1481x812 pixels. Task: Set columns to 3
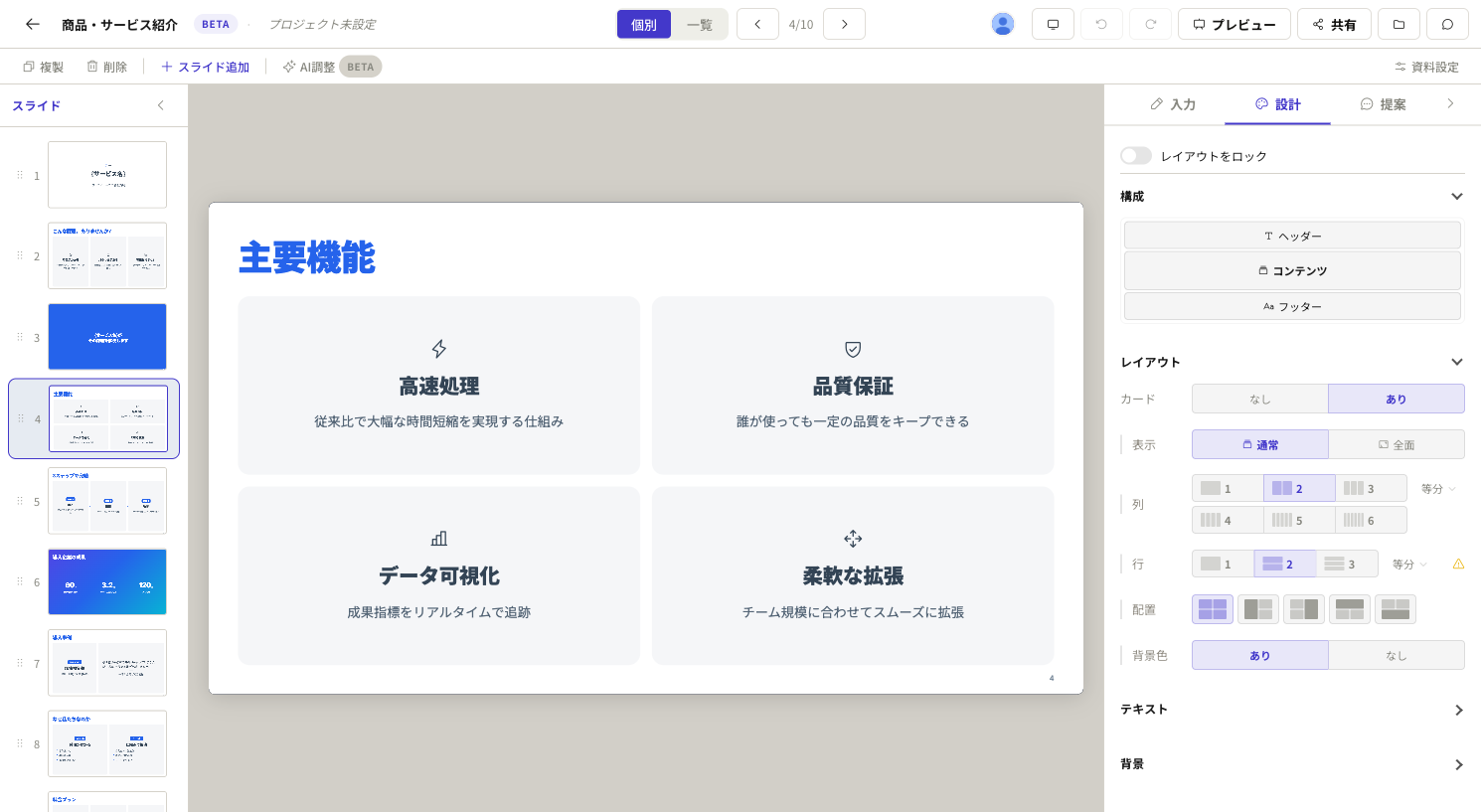1371,488
